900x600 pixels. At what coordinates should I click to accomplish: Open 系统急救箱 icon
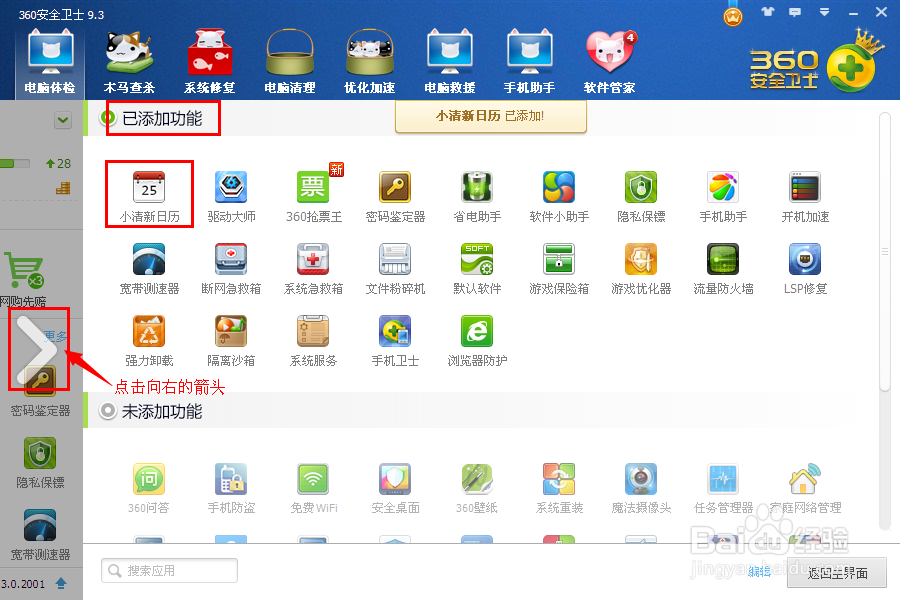pos(313,269)
